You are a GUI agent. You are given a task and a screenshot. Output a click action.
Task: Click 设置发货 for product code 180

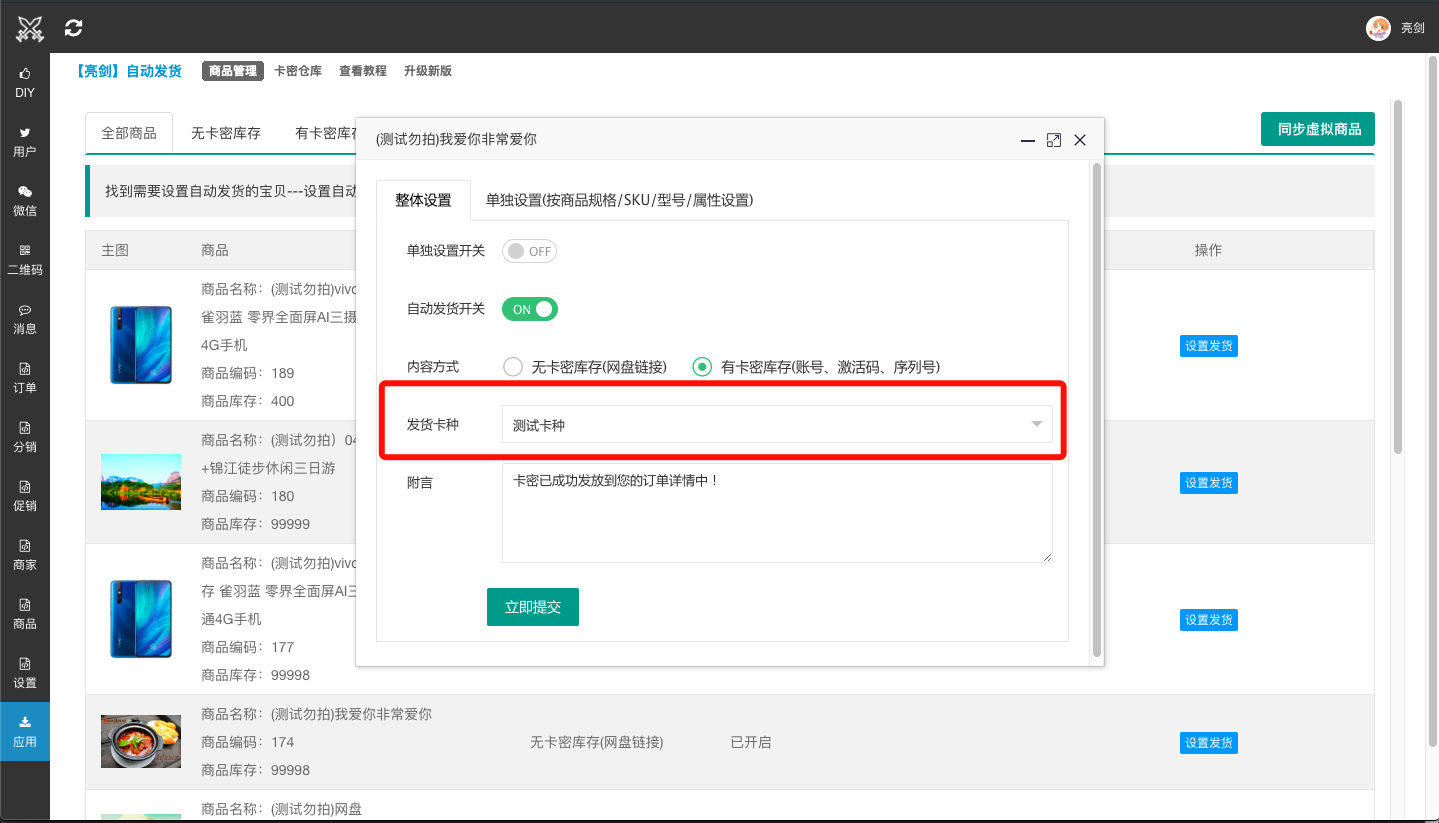tap(1209, 483)
